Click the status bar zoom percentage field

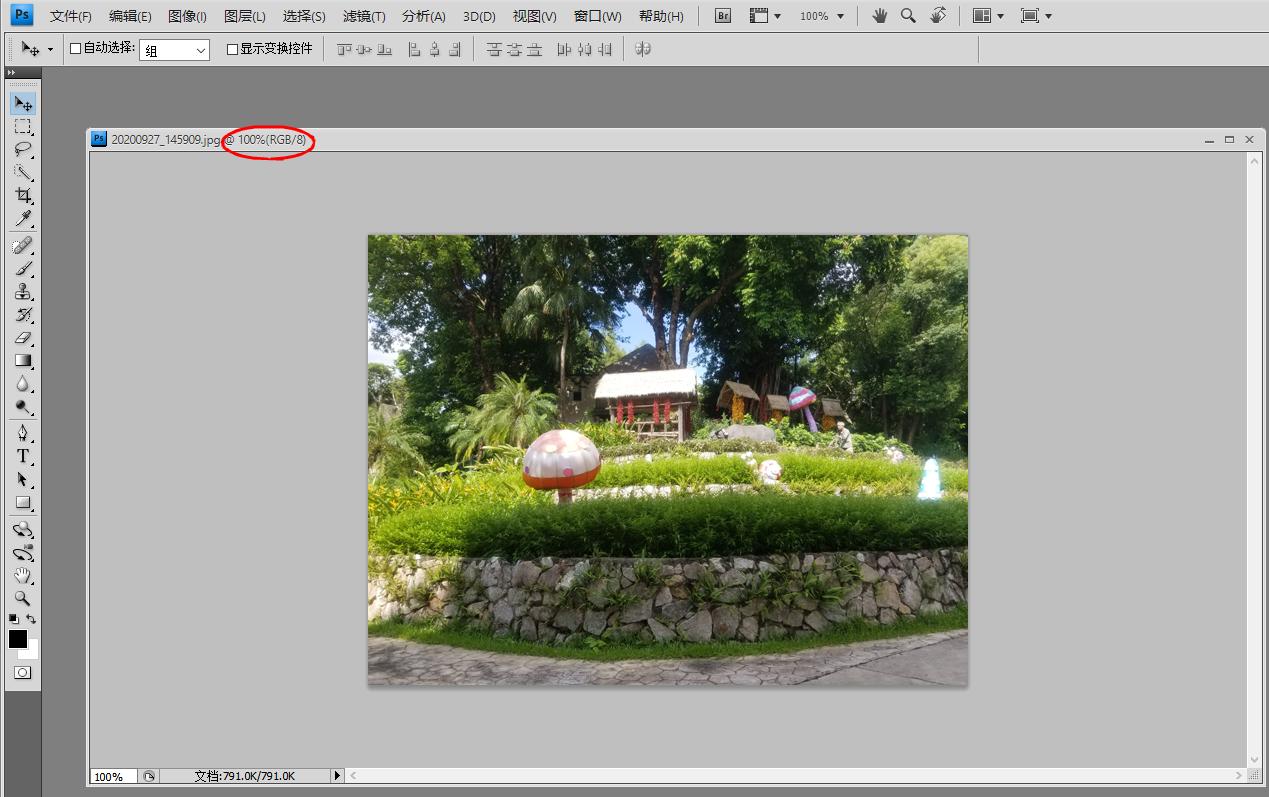pyautogui.click(x=113, y=776)
